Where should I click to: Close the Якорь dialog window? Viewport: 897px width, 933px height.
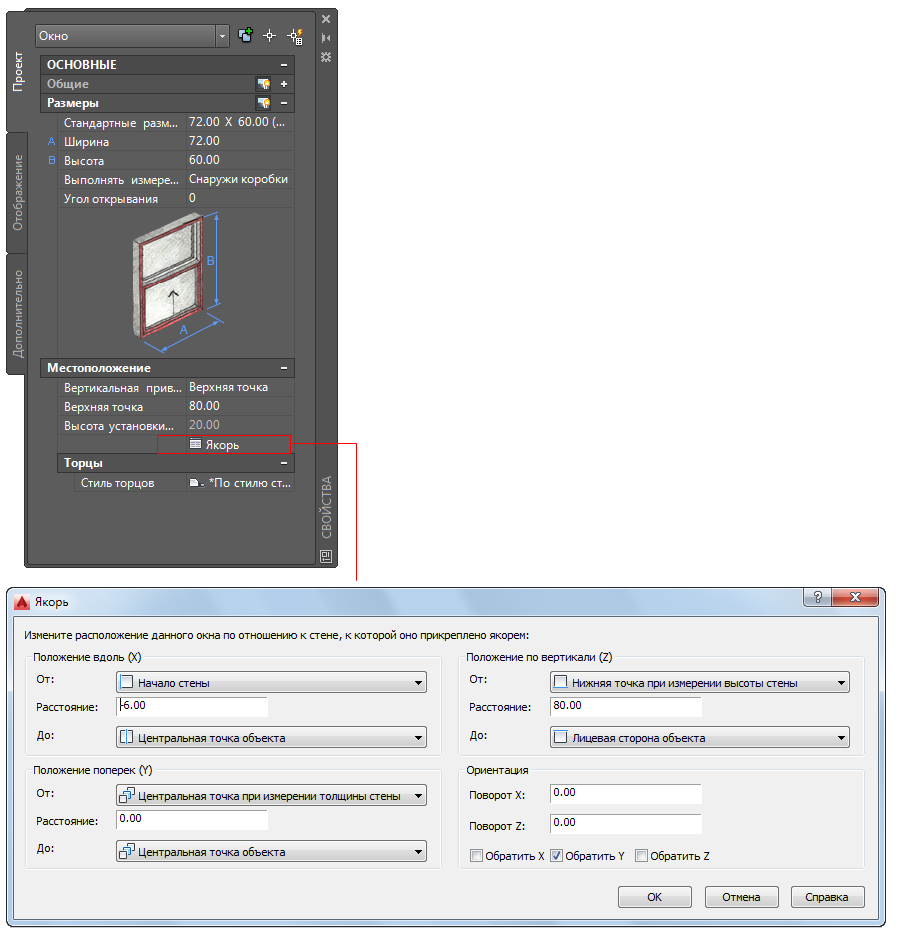click(855, 597)
